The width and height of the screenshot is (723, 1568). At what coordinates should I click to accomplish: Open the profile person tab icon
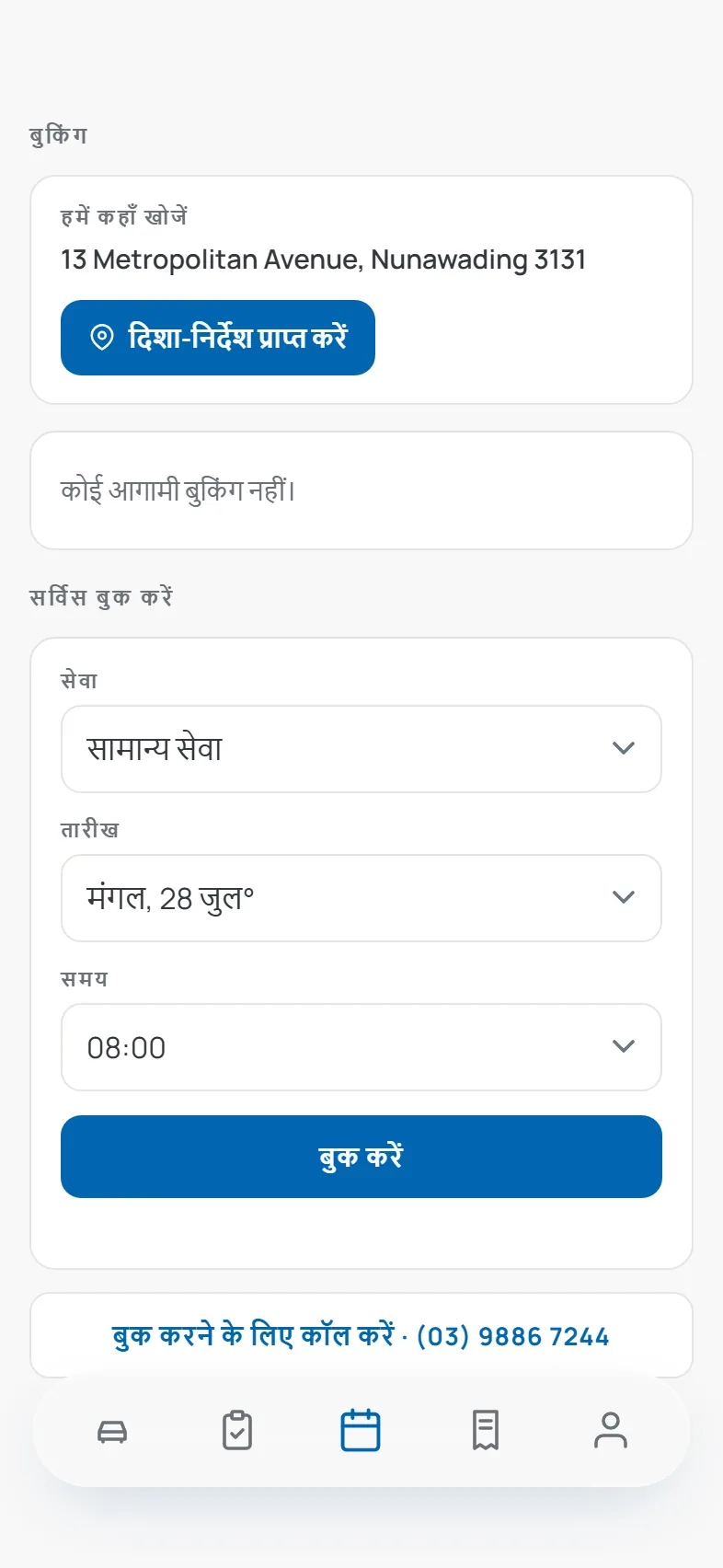point(611,1431)
